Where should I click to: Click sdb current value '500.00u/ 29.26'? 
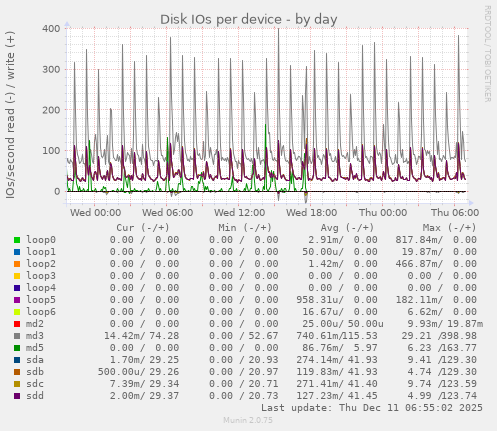click(138, 372)
